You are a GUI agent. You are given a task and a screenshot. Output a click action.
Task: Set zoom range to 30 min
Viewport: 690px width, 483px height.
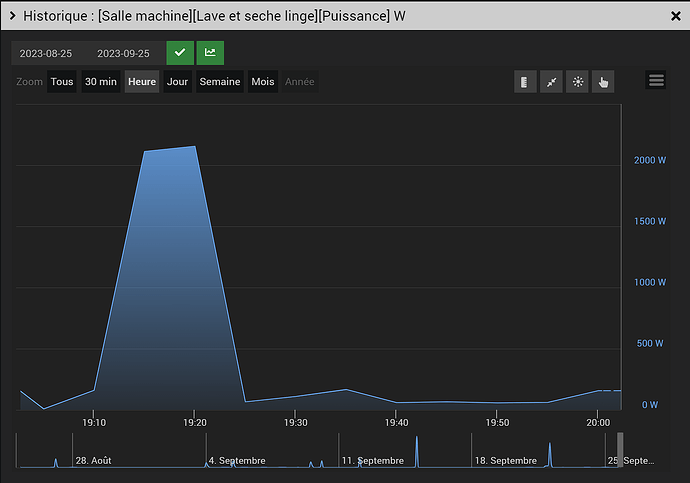(100, 82)
